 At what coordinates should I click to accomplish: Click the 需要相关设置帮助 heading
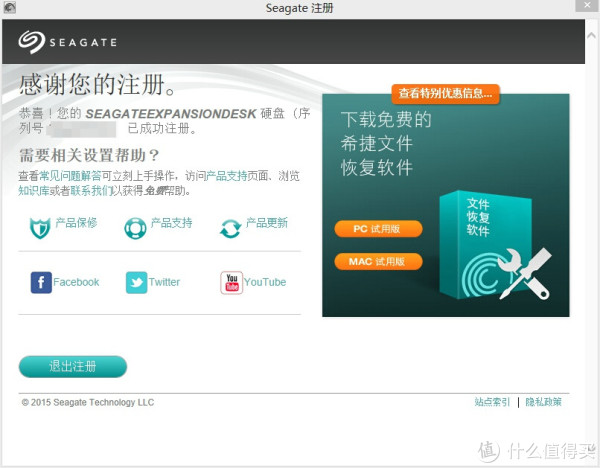(89, 155)
